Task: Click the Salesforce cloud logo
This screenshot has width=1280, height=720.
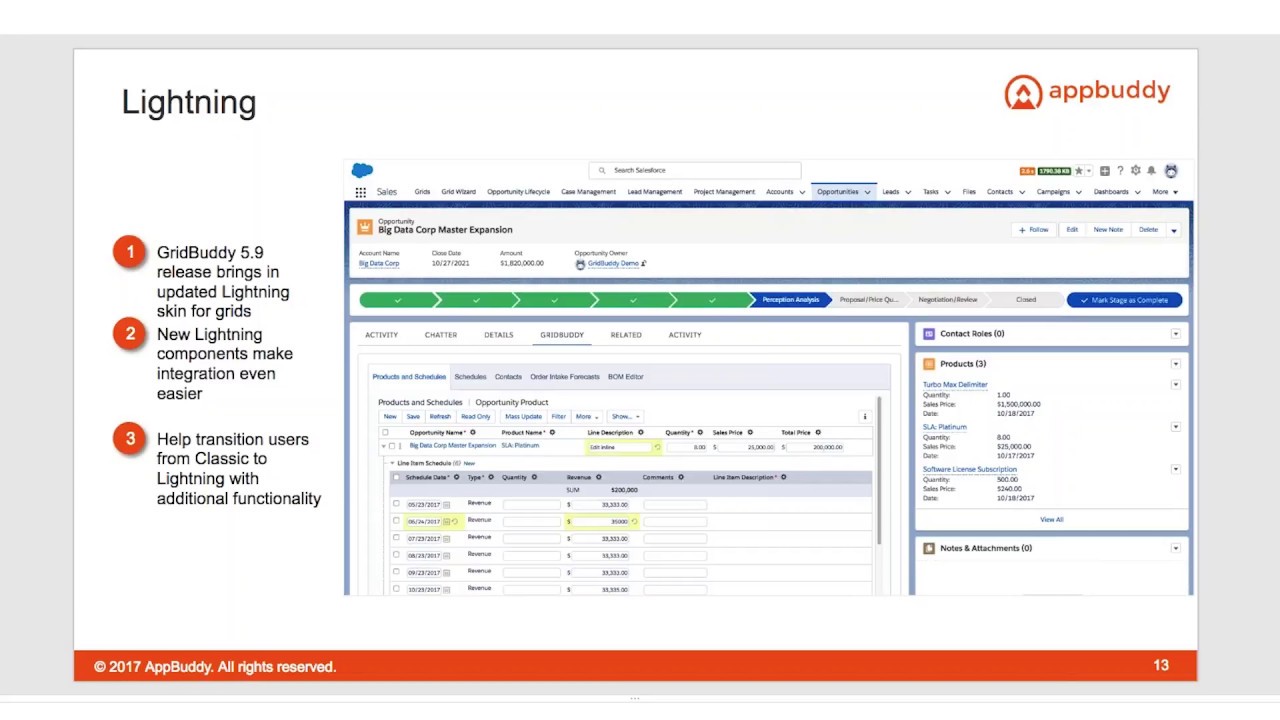Action: pyautogui.click(x=362, y=171)
